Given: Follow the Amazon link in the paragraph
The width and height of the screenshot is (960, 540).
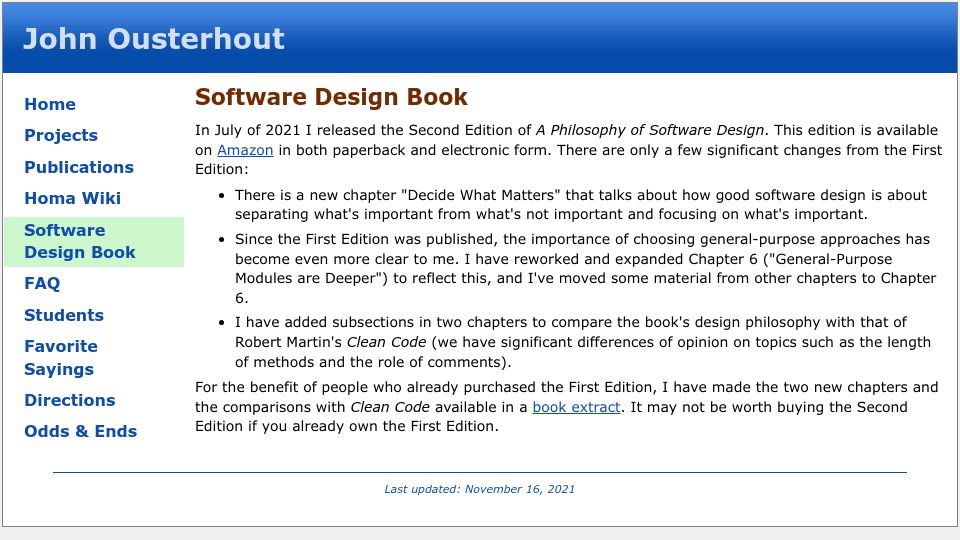Looking at the screenshot, I should 245,150.
